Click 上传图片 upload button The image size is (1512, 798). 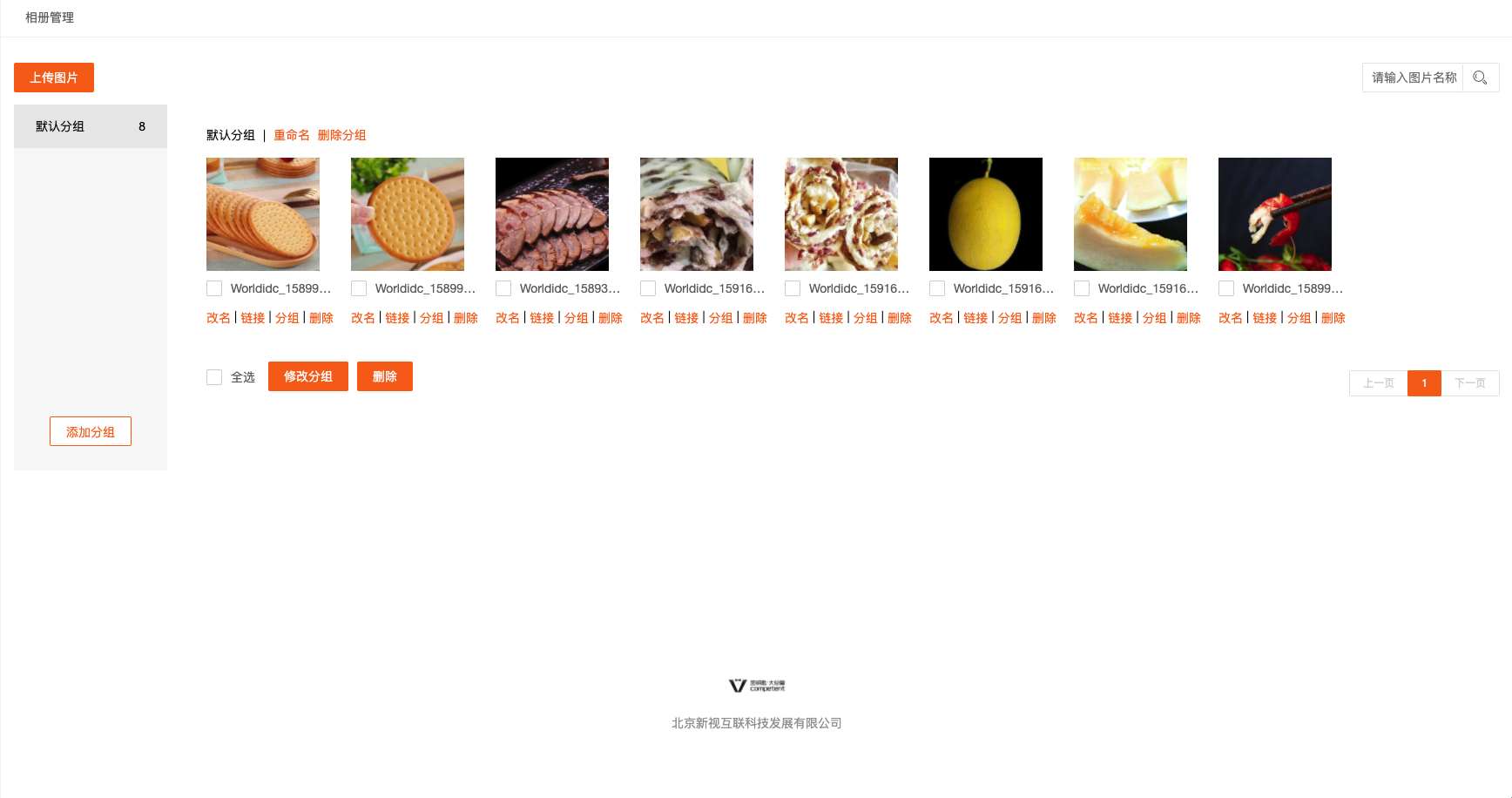click(54, 78)
